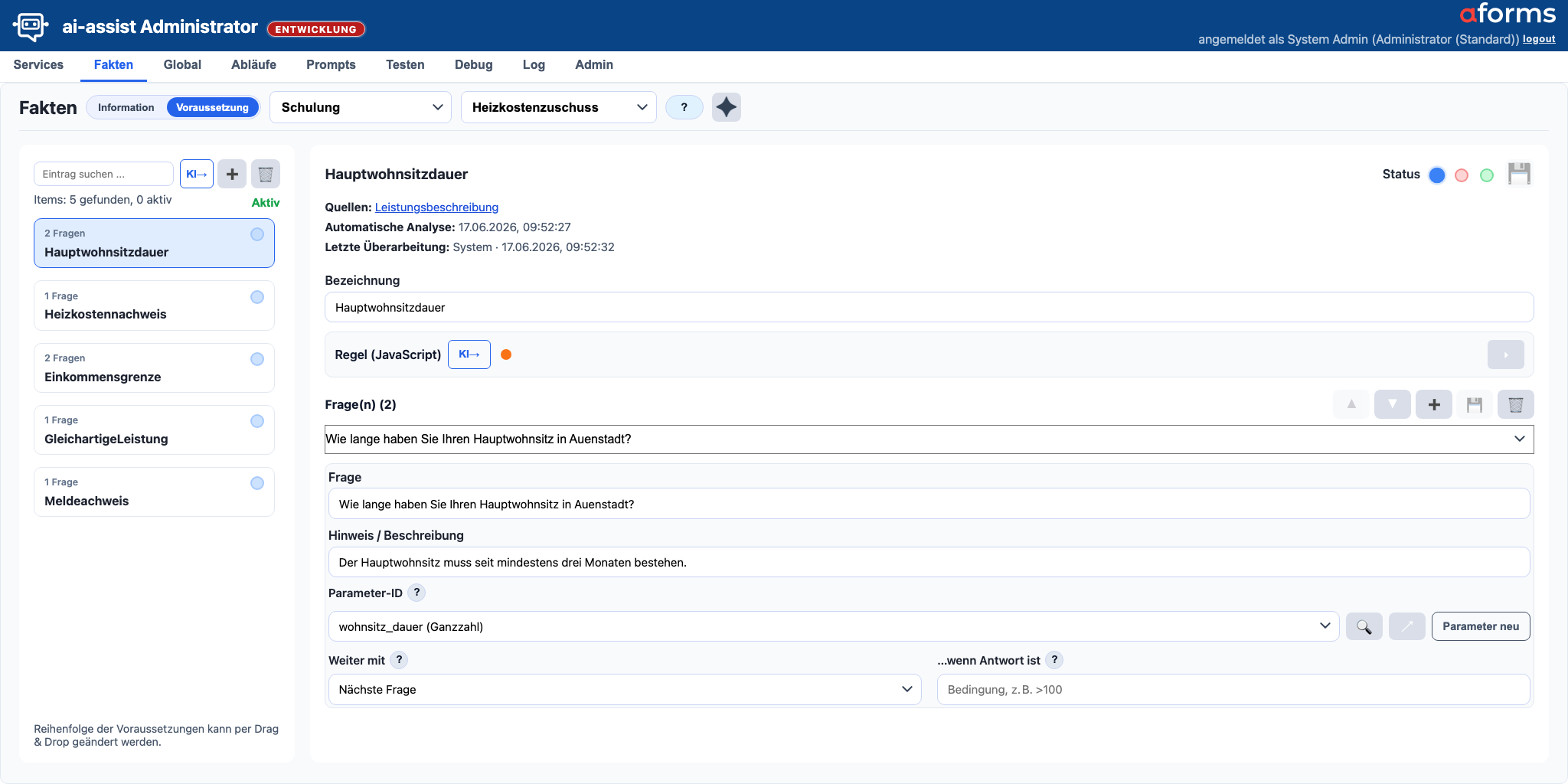Open the Leistungsbeschreibung source link
Screen dimensions: 1568x784
pyautogui.click(x=436, y=207)
